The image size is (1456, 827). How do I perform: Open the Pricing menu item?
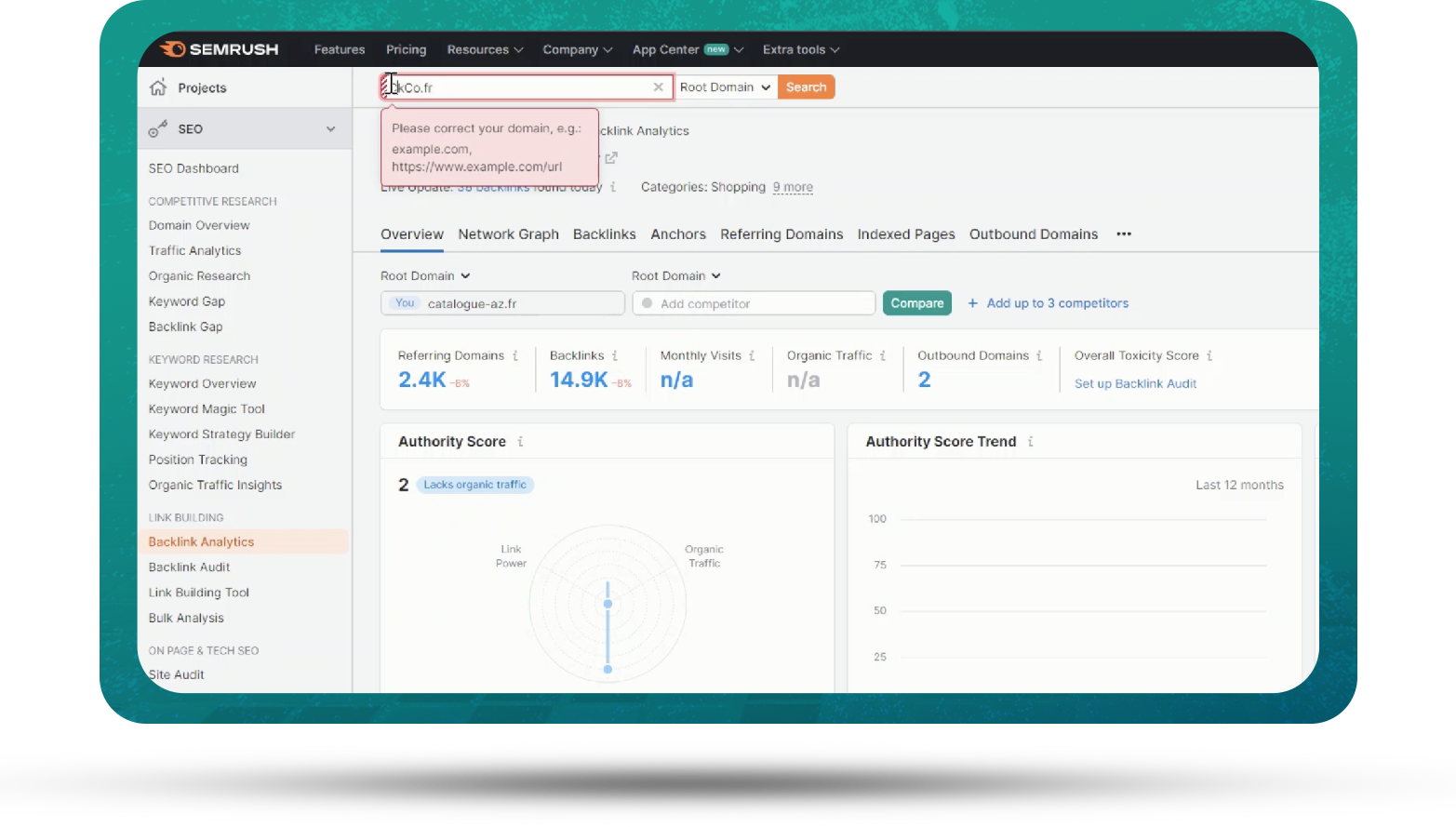pyautogui.click(x=406, y=49)
